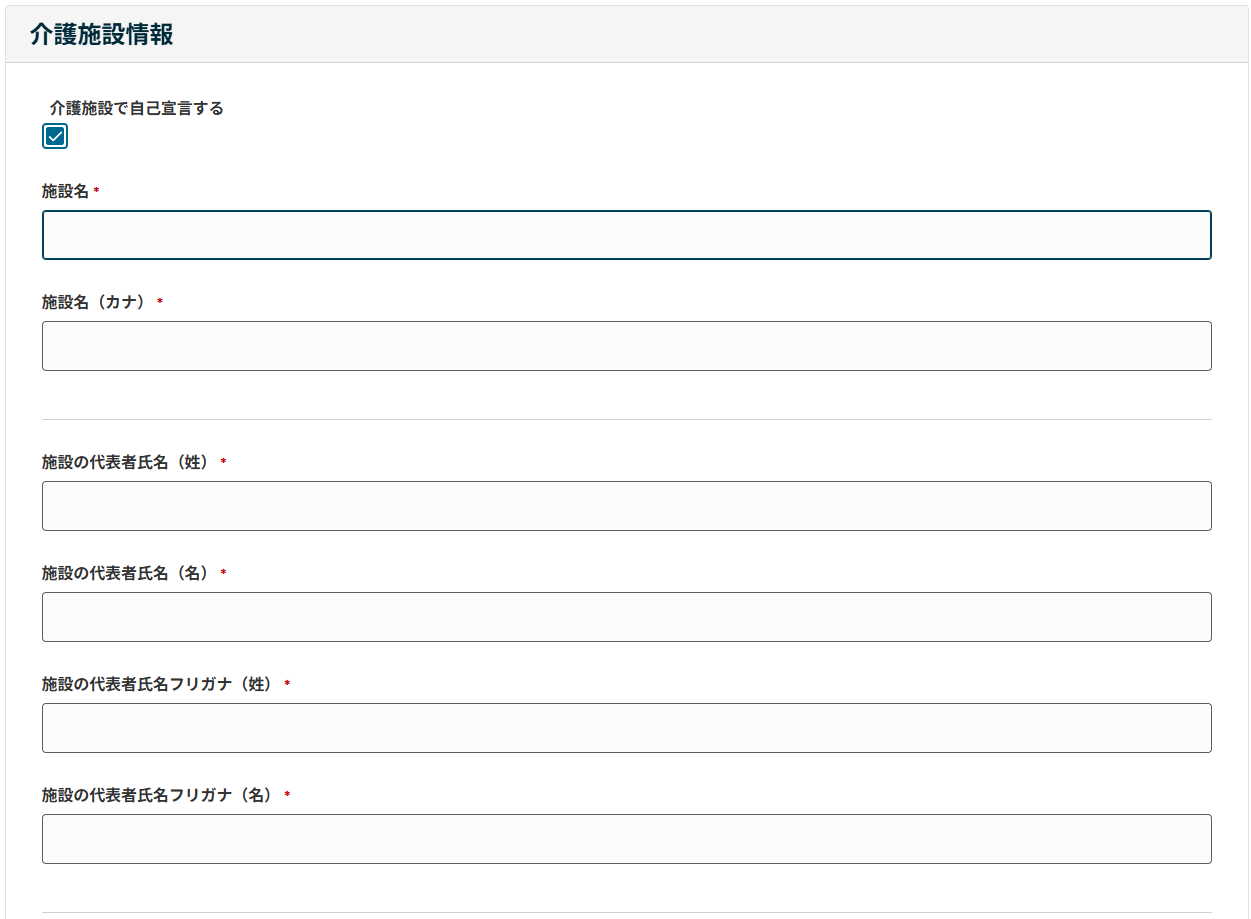Click the 施設の代表者氏名フリガナ（姓） label
This screenshot has height=919, width=1251.
click(159, 684)
